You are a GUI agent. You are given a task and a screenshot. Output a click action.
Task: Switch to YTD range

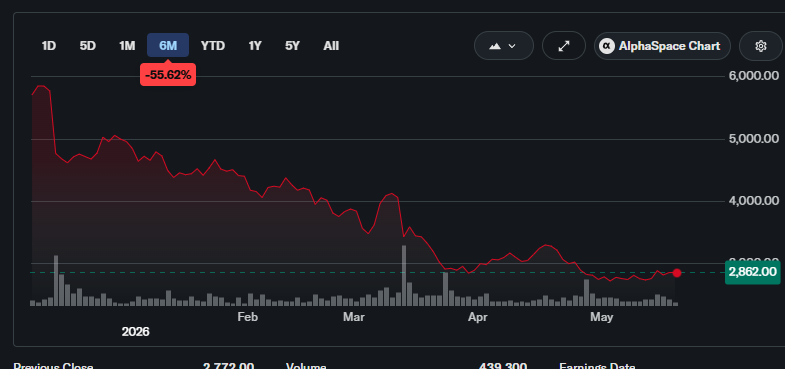[x=213, y=46]
